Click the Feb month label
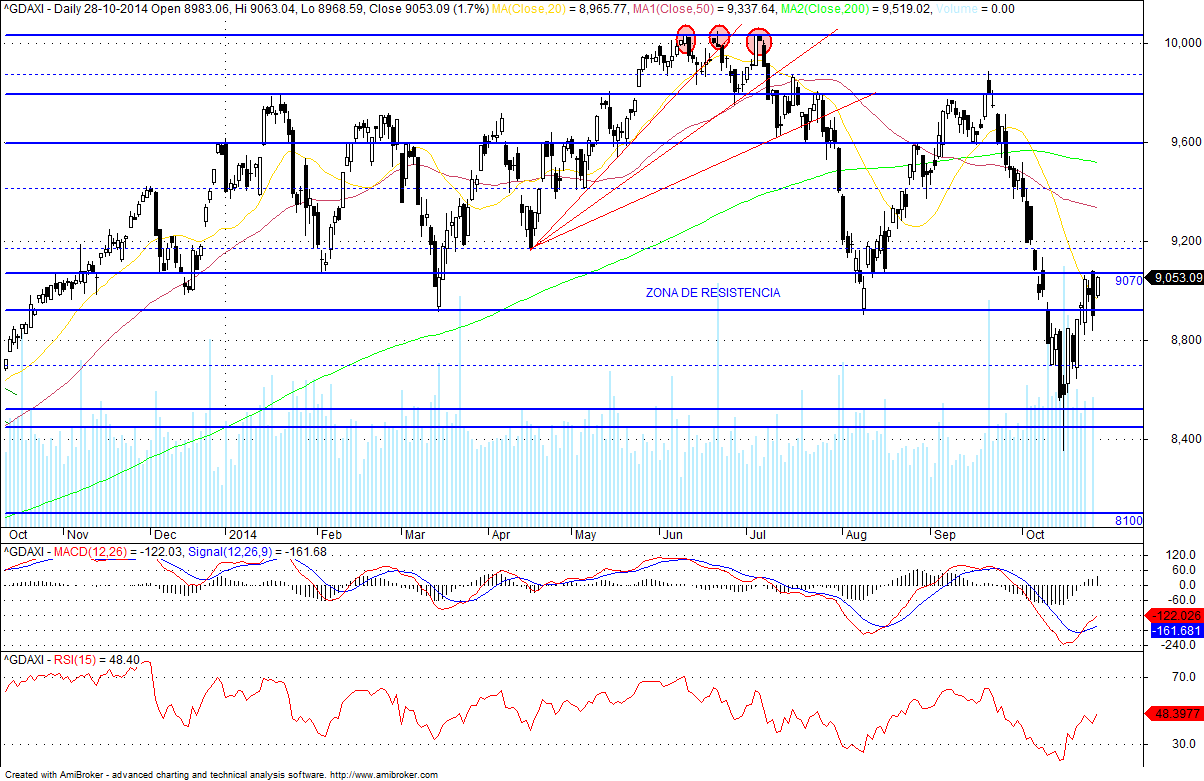The height and width of the screenshot is (781, 1204). point(330,534)
